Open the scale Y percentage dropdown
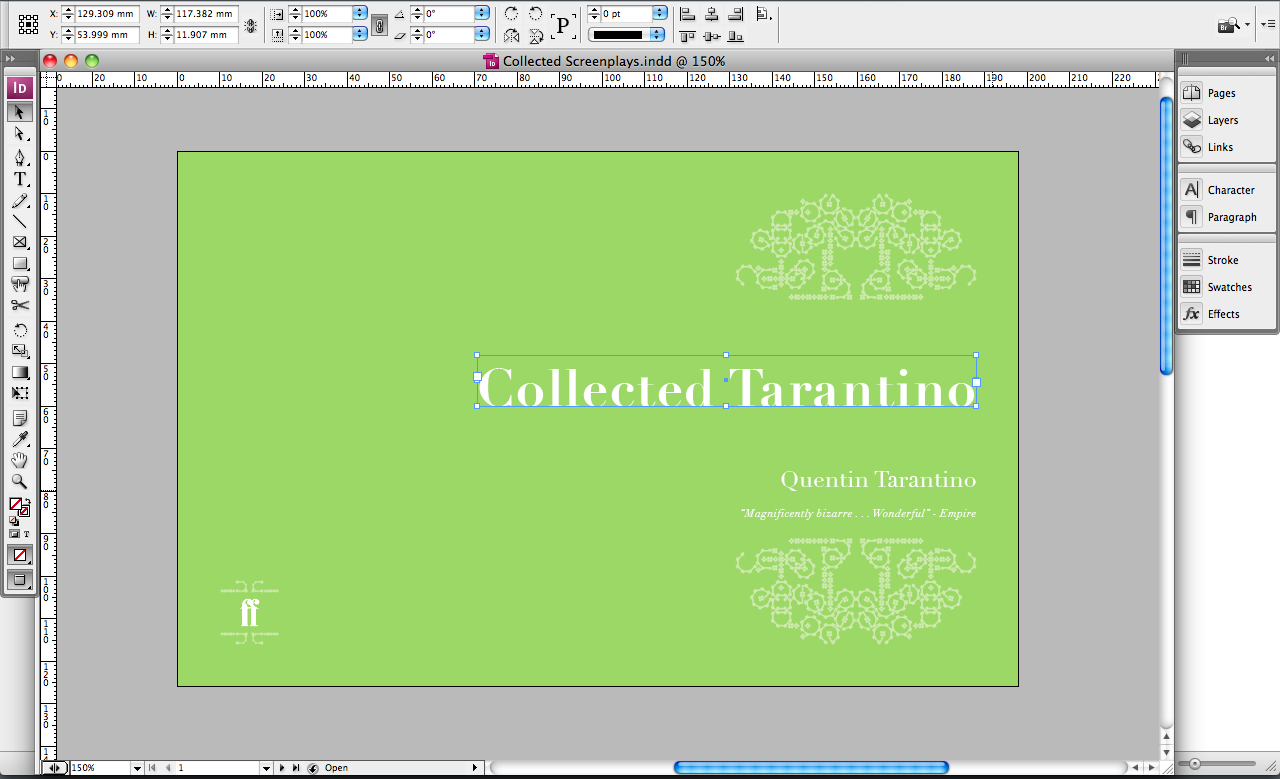Viewport: 1280px width, 779px height. point(360,34)
